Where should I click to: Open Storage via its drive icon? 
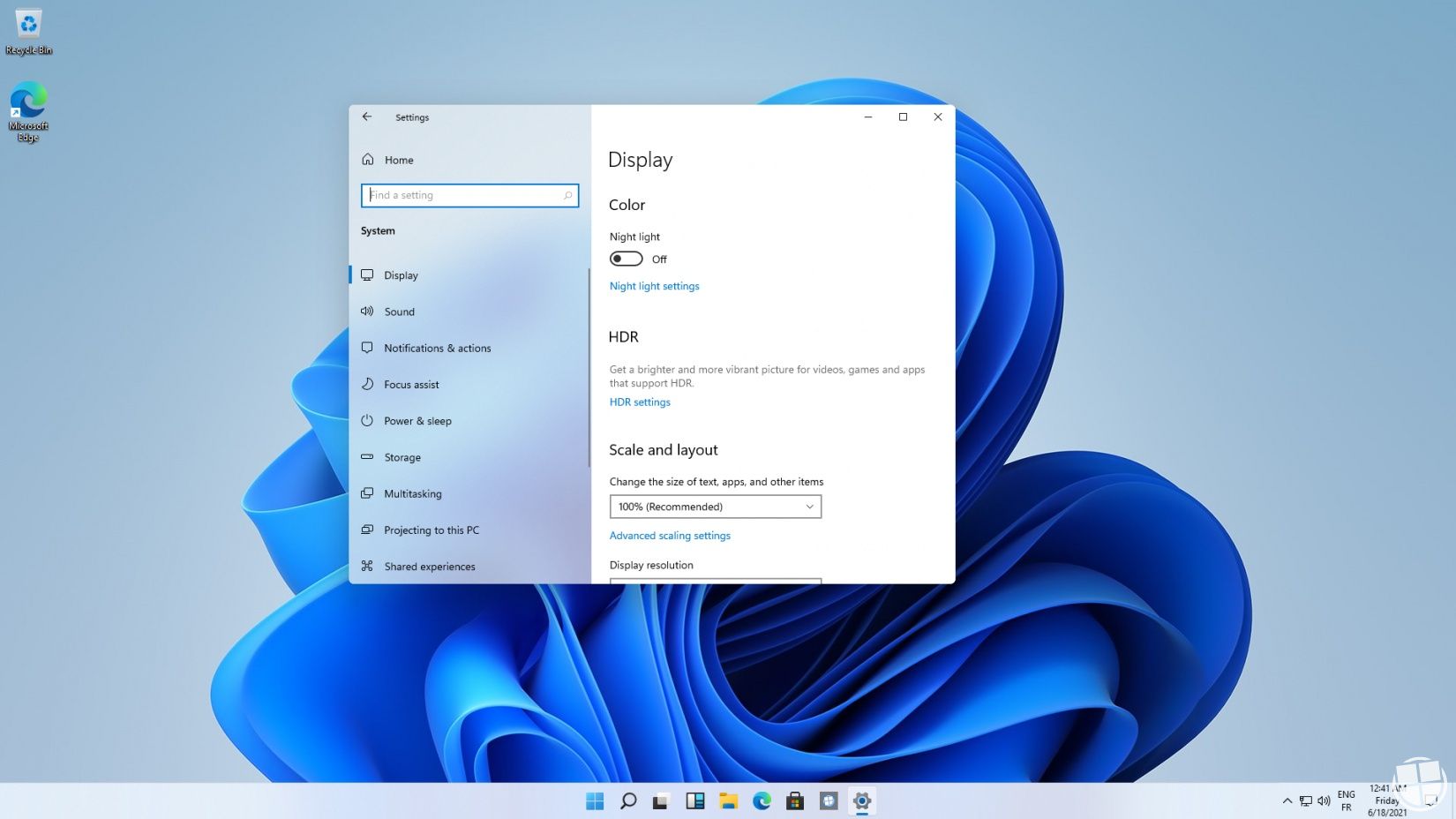point(368,457)
